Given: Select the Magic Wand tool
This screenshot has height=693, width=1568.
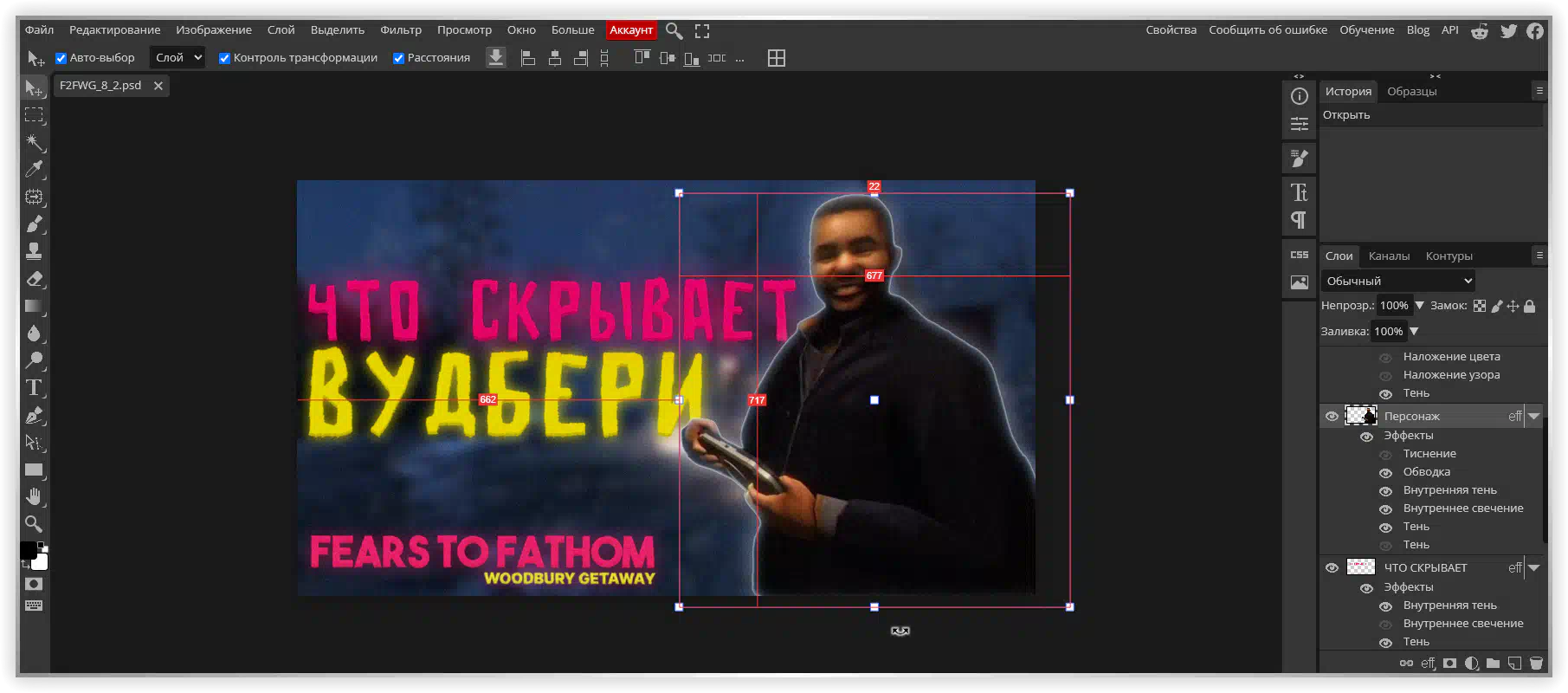Looking at the screenshot, I should [35, 142].
